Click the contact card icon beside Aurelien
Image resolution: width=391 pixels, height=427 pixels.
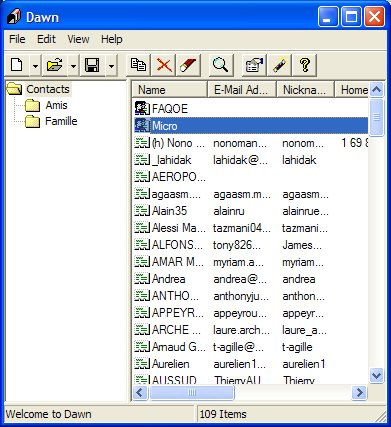pyautogui.click(x=142, y=364)
